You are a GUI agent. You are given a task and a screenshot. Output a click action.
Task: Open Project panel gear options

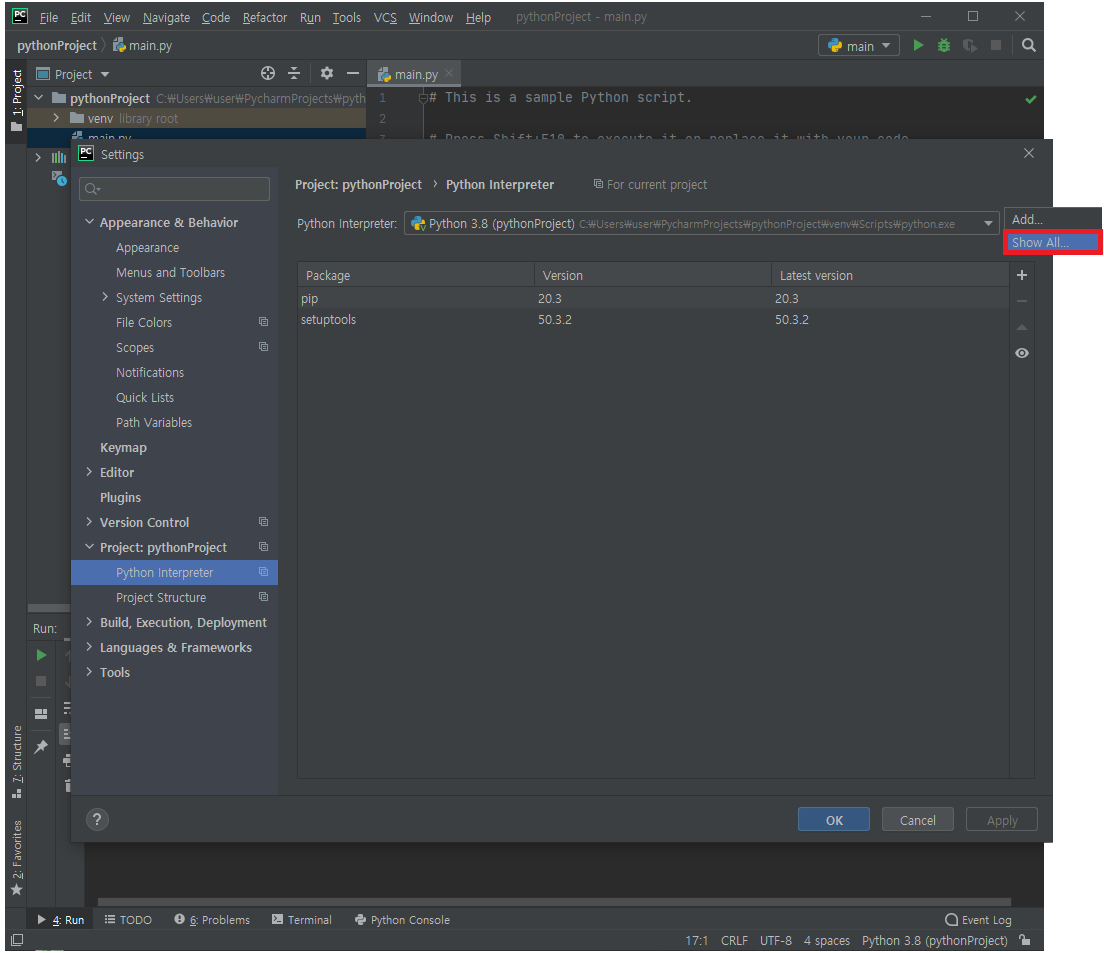click(x=327, y=73)
